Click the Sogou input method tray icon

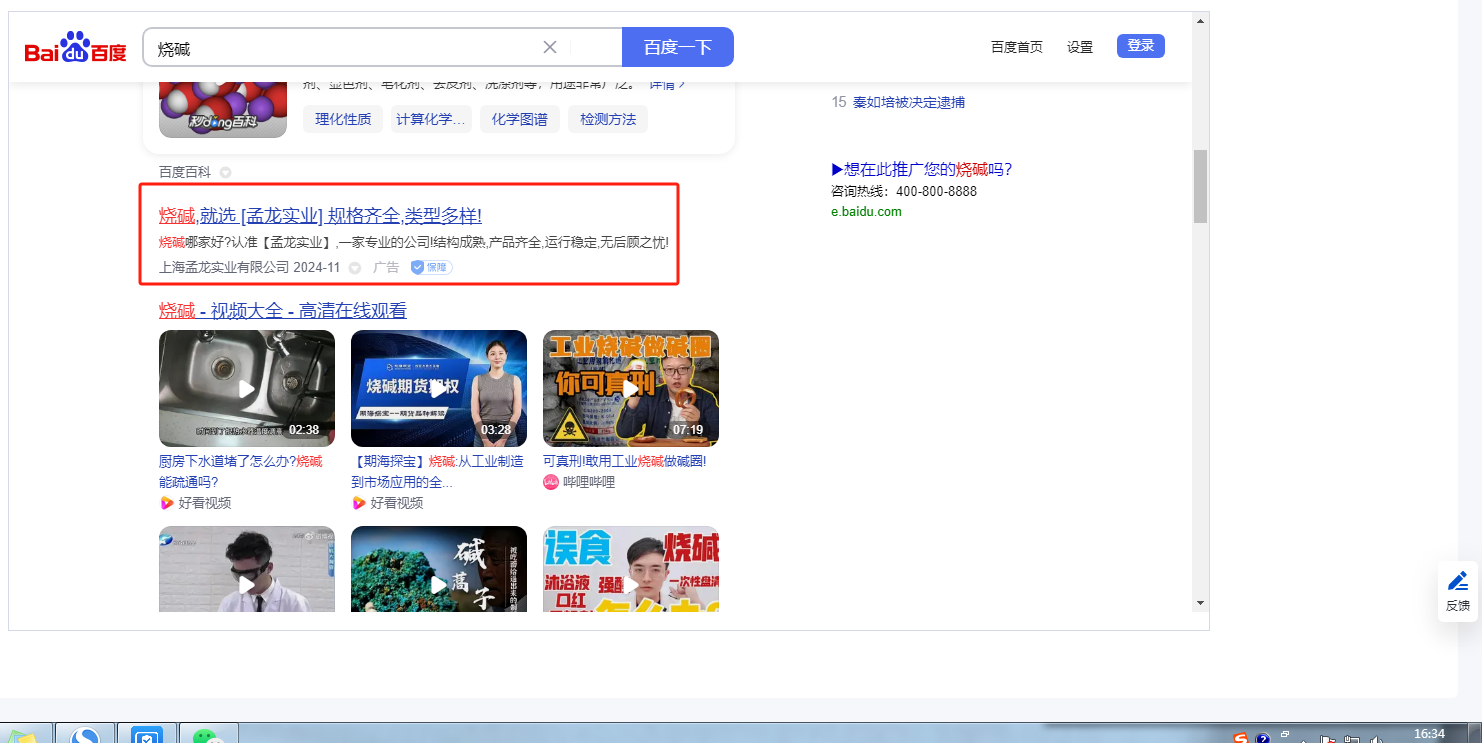(1240, 738)
